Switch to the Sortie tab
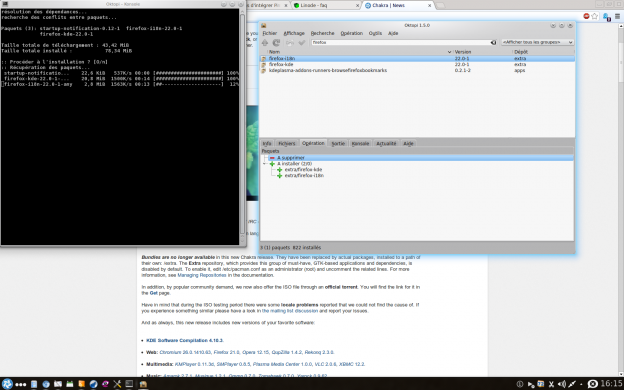624x390 pixels. tap(338, 143)
